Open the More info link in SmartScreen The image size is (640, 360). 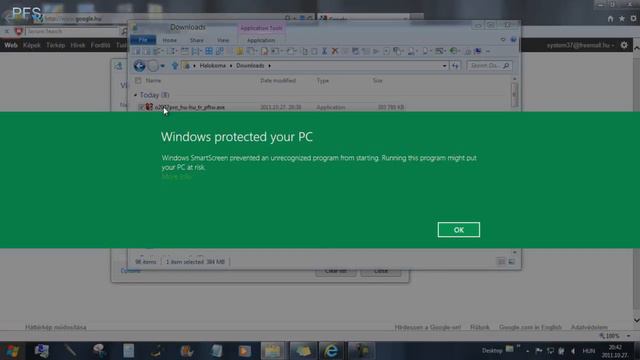(176, 177)
